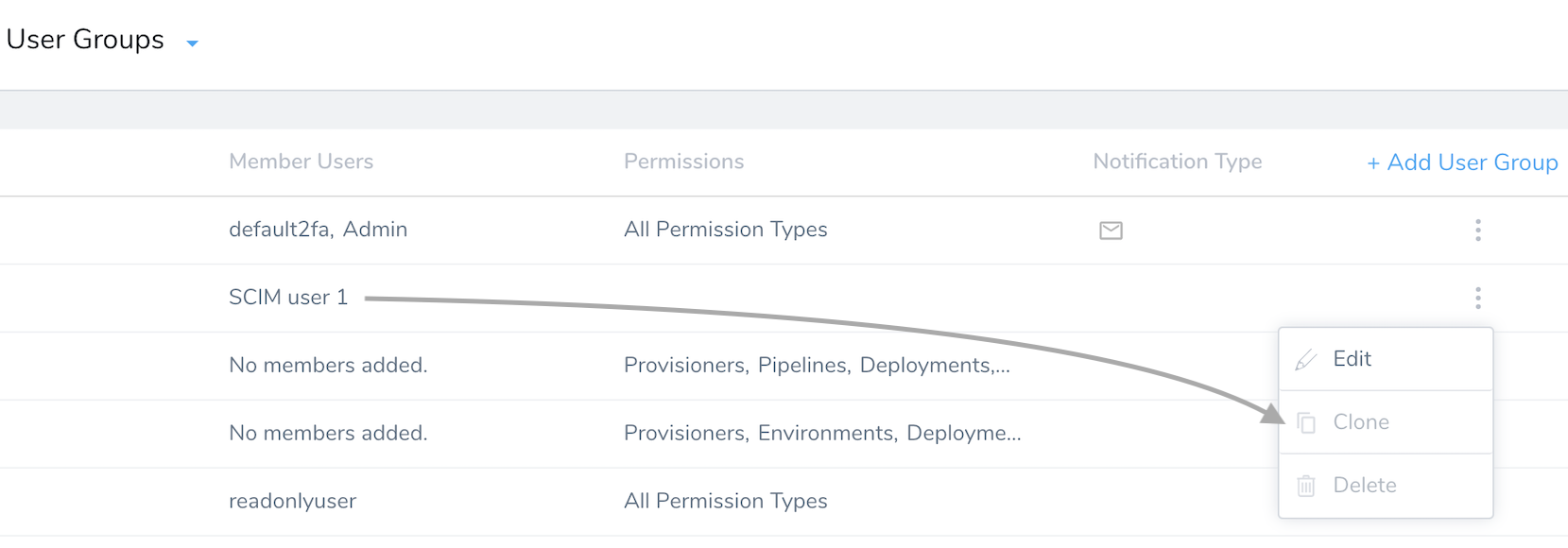Viewport: 1568px width, 548px height.
Task: Select the readonlyuser member entry
Action: click(293, 502)
